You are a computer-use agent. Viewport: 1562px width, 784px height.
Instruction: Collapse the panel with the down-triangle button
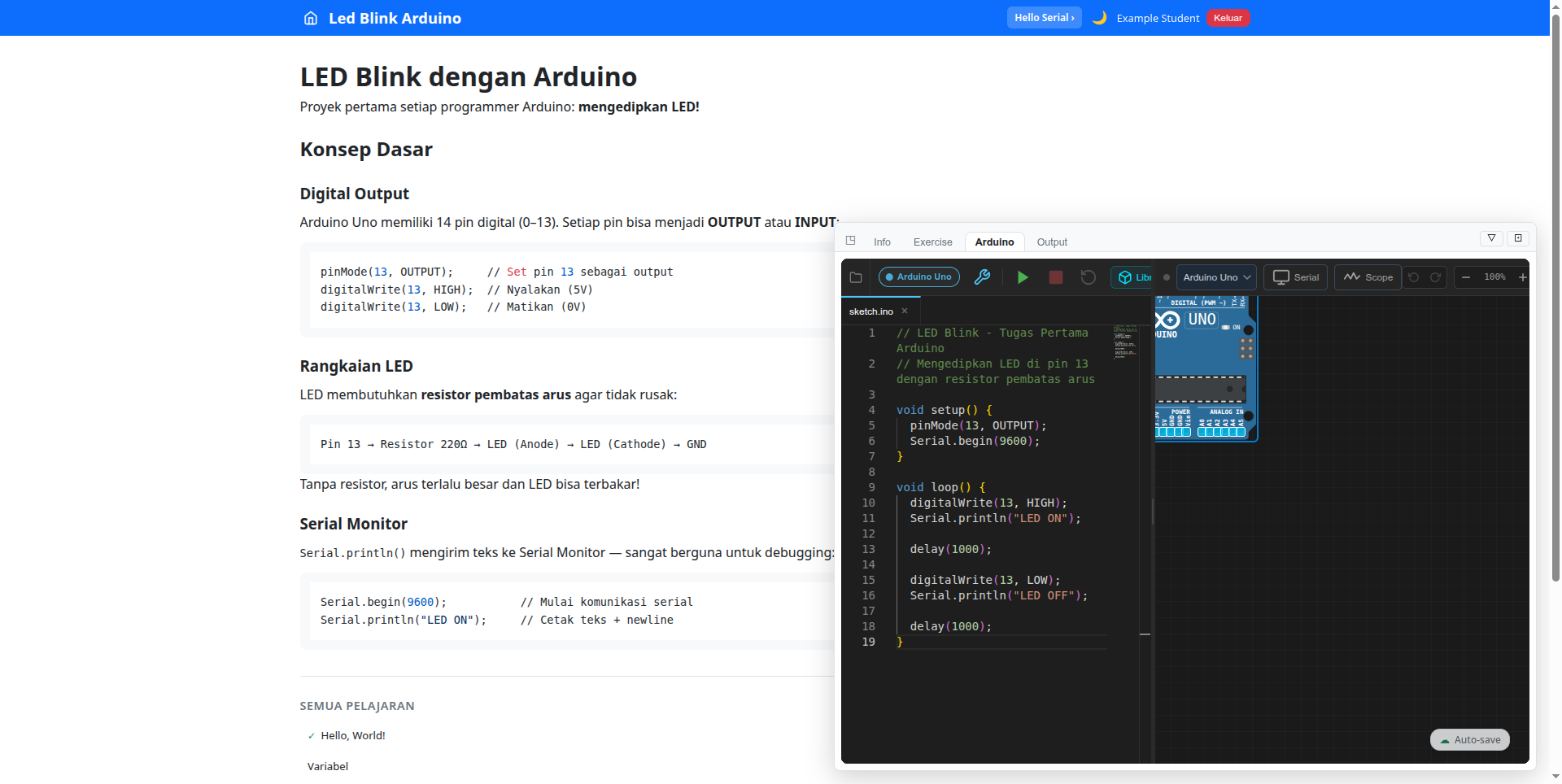coord(1491,238)
